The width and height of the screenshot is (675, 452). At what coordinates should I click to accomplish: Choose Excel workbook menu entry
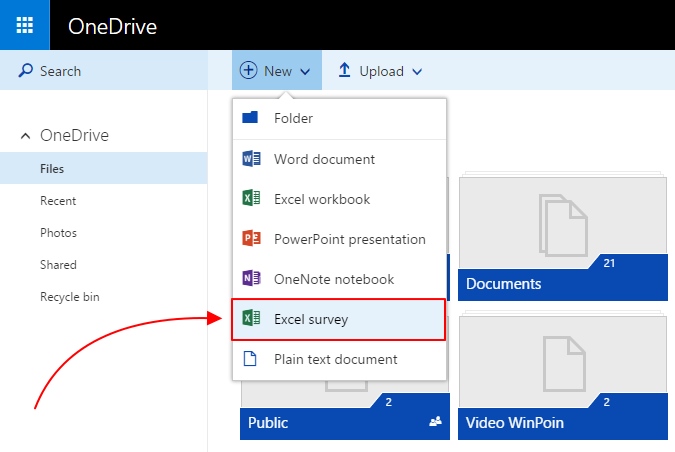(x=339, y=199)
